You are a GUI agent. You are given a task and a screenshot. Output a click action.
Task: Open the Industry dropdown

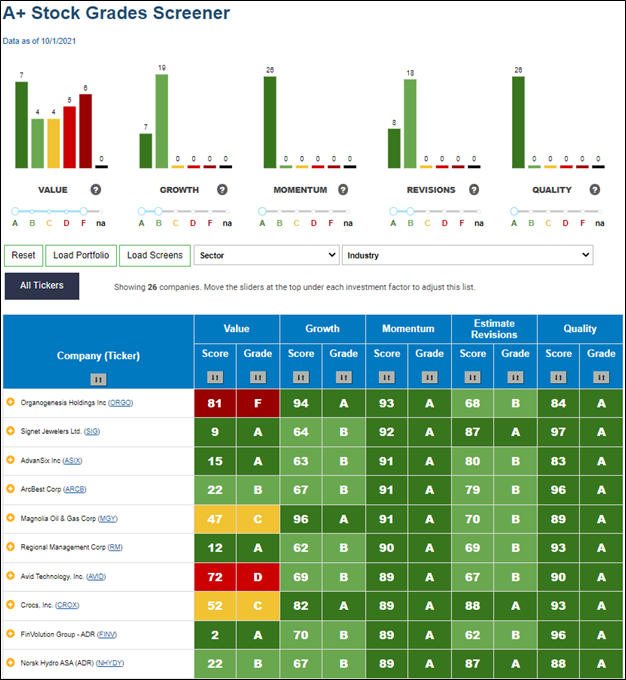[x=468, y=255]
